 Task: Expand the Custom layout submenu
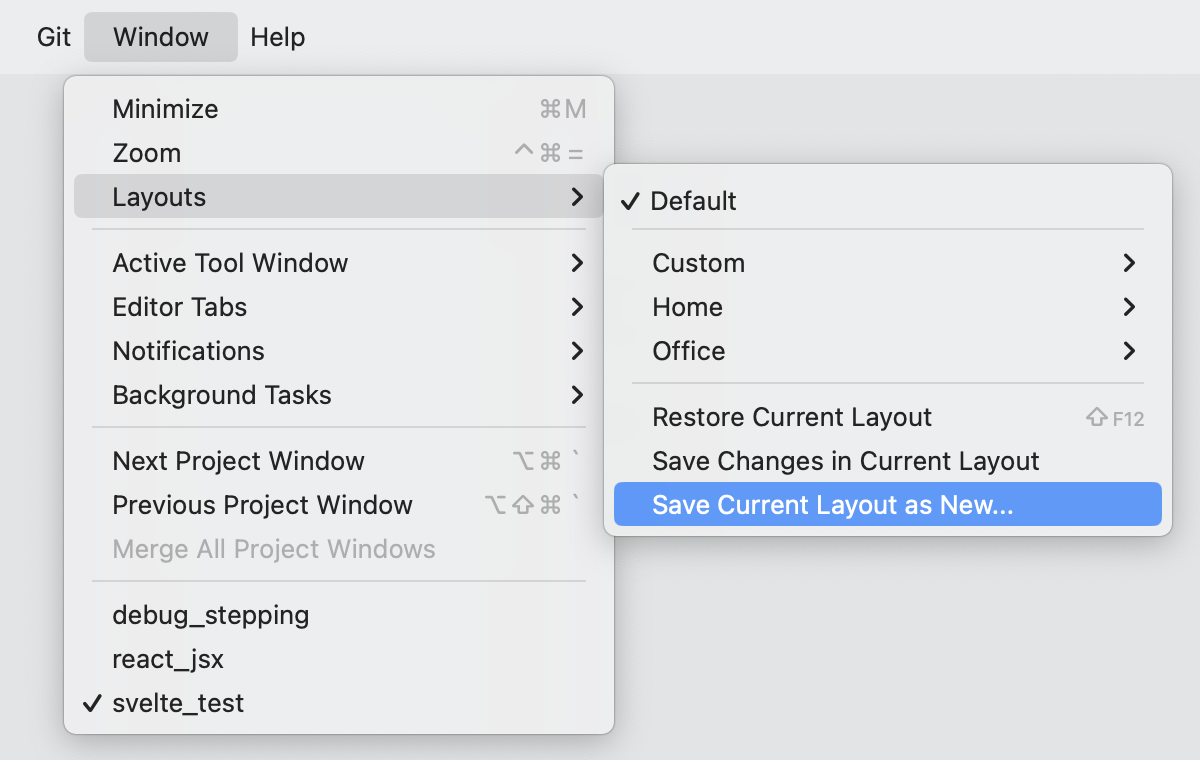point(698,263)
